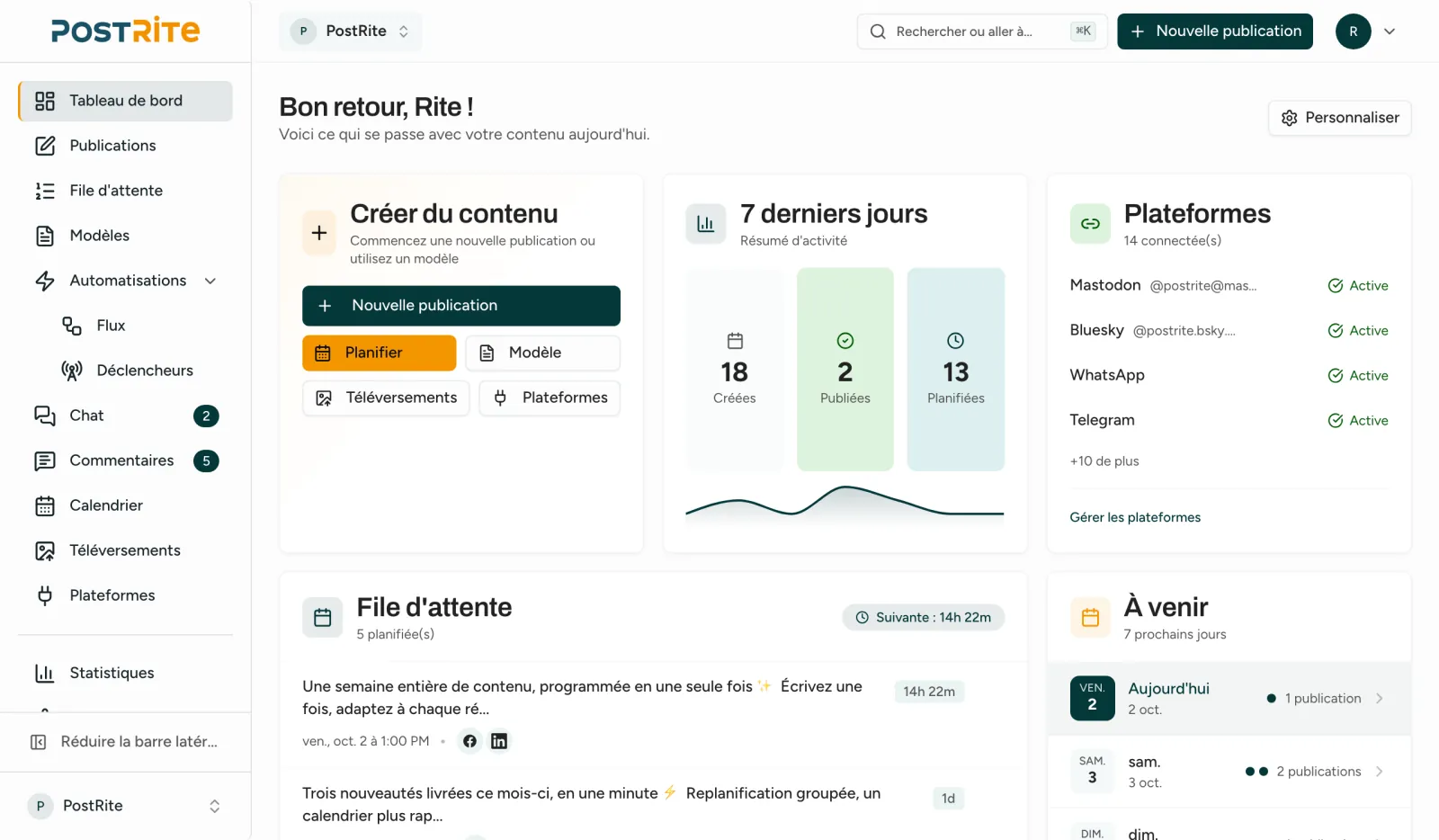Click the Créées calendar icon card
Viewport: 1439px width, 840px height.
coord(735,370)
